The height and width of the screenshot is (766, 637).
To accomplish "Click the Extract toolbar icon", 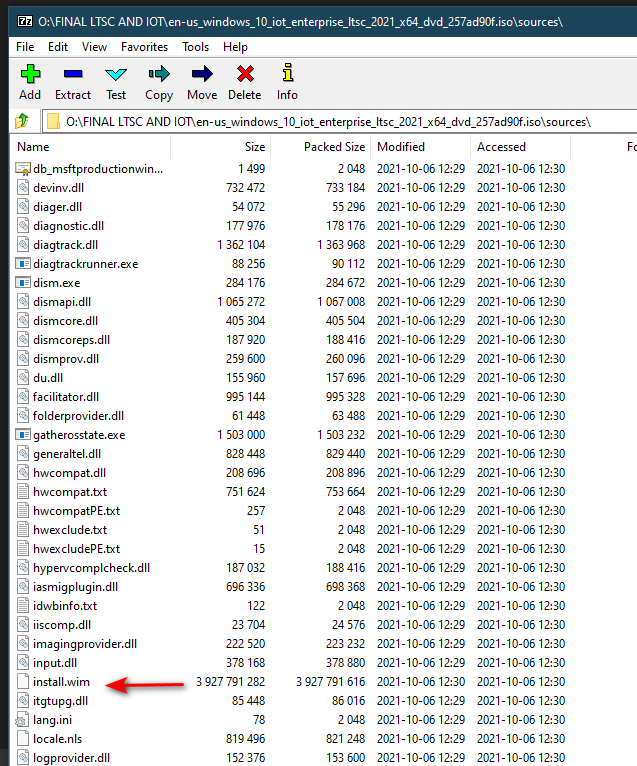I will pyautogui.click(x=73, y=74).
